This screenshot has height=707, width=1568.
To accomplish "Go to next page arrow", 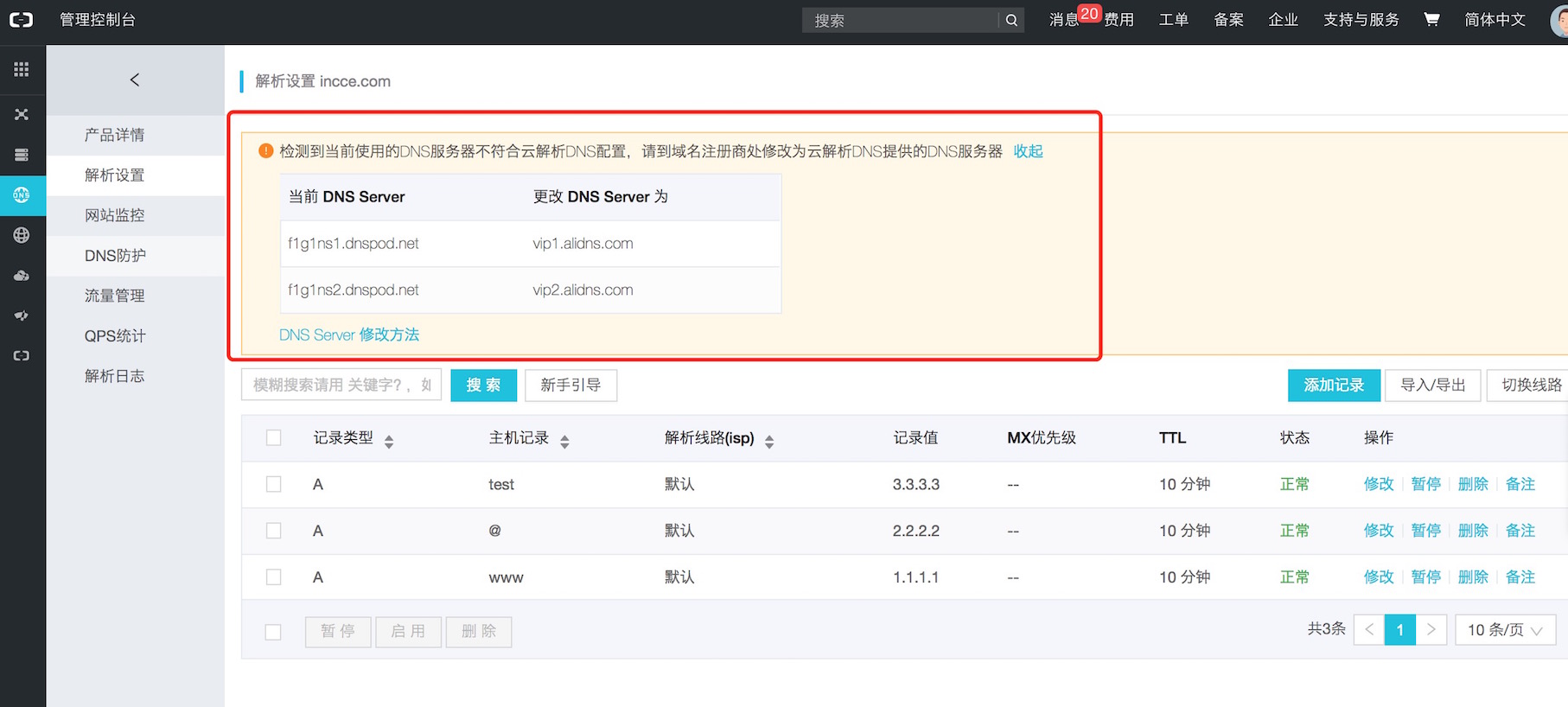I will [x=1431, y=629].
